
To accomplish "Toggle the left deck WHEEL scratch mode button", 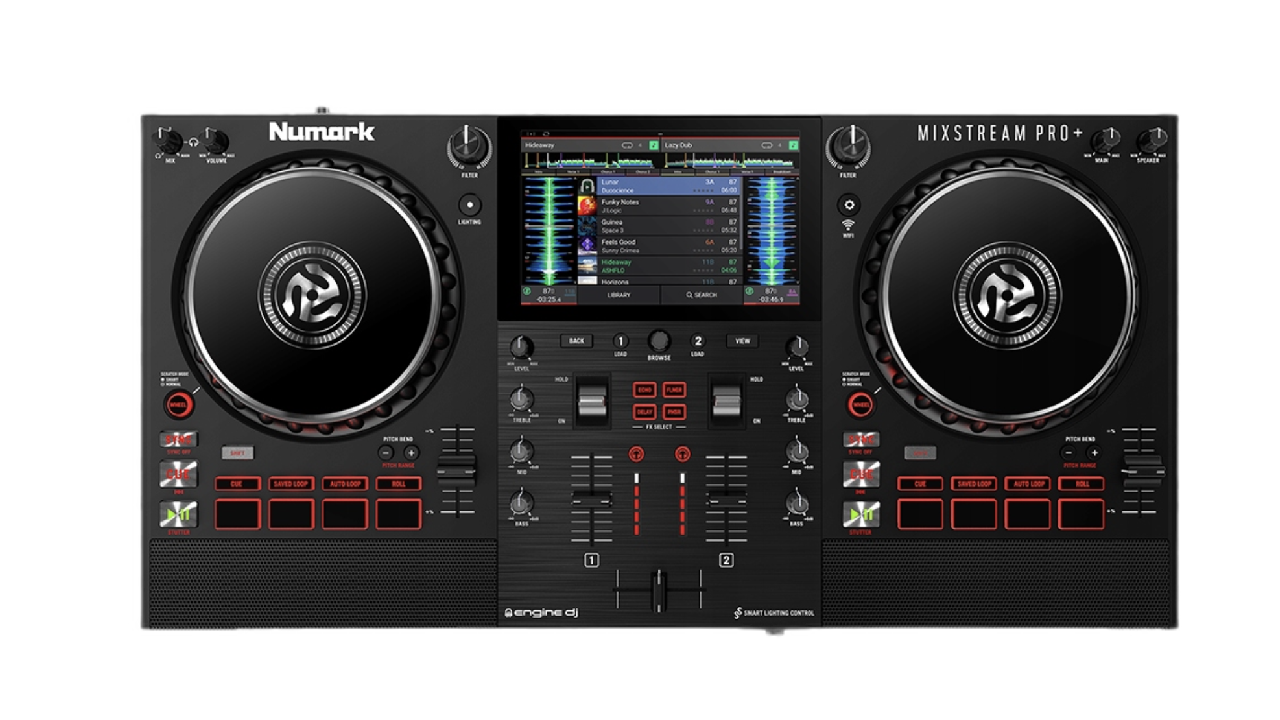I will click(x=179, y=405).
